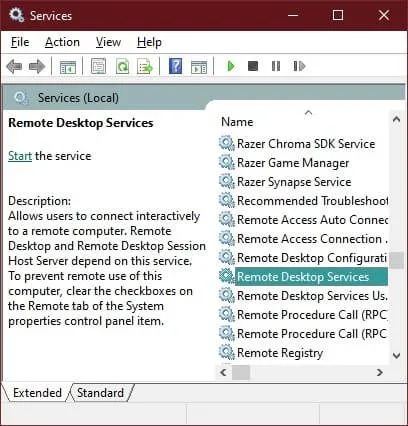Viewport: 408px width, 426px height.
Task: Select the highlighted Remote Desktop Services row
Action: (303, 277)
